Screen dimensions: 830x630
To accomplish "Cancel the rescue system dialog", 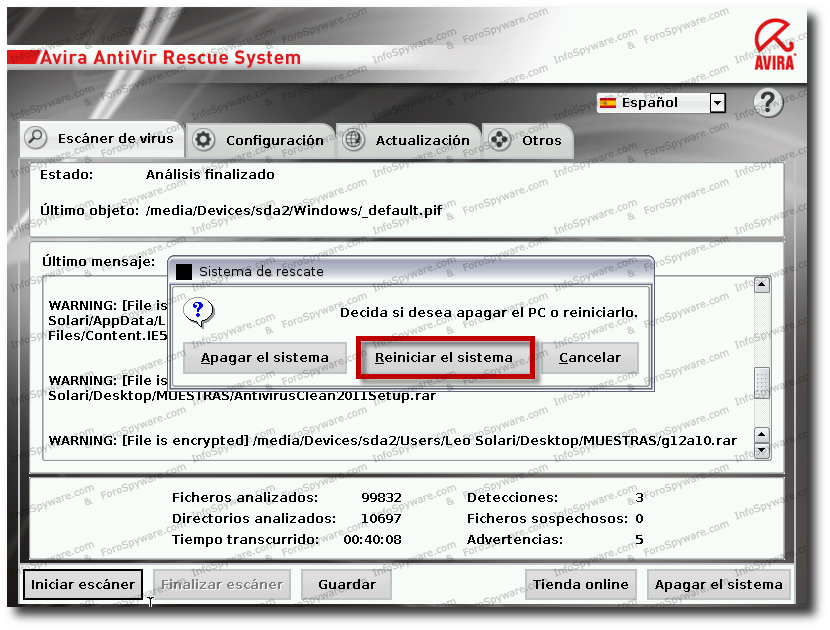I will click(x=589, y=358).
